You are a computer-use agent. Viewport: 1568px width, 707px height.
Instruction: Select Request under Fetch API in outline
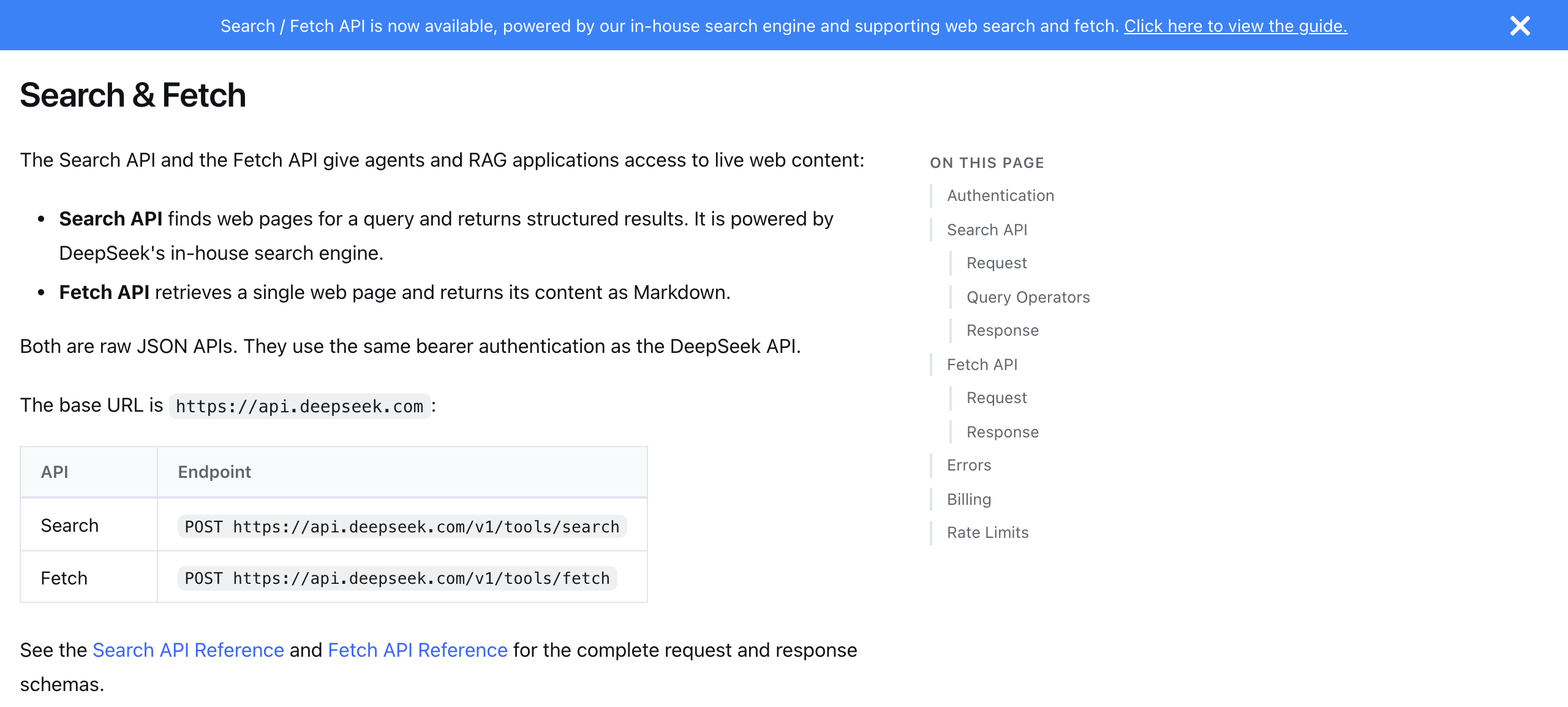pyautogui.click(x=997, y=398)
